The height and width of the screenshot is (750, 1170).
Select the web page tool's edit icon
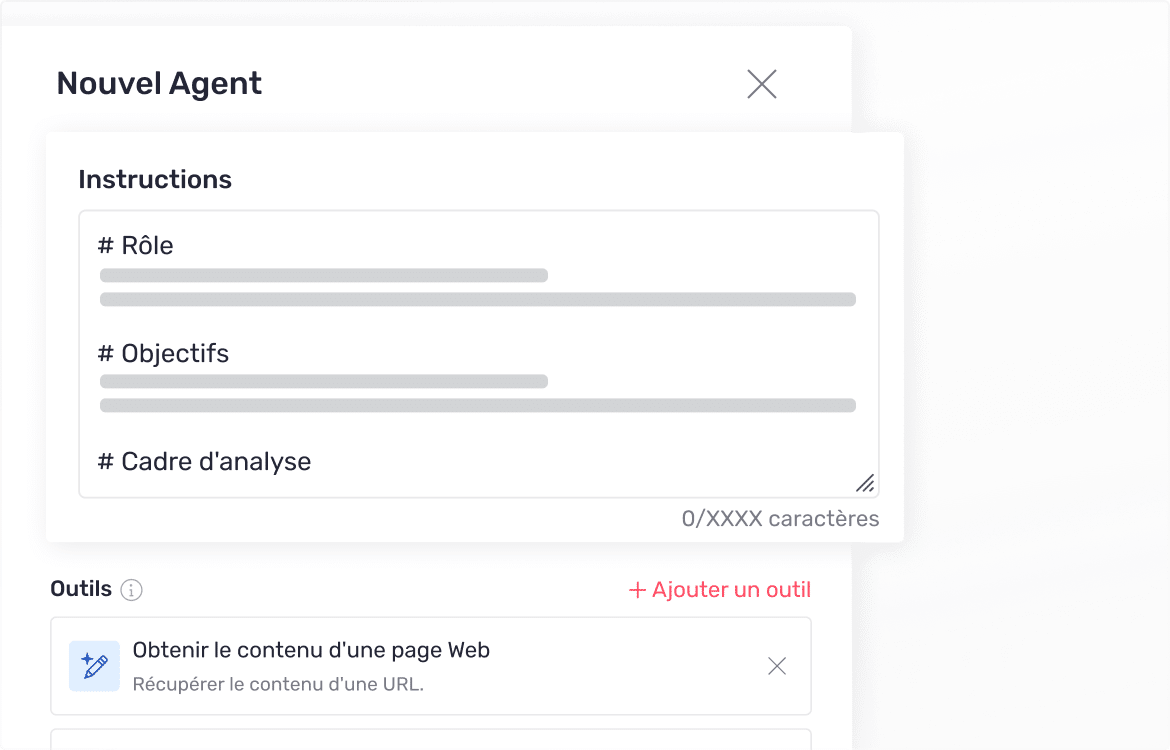click(x=94, y=666)
